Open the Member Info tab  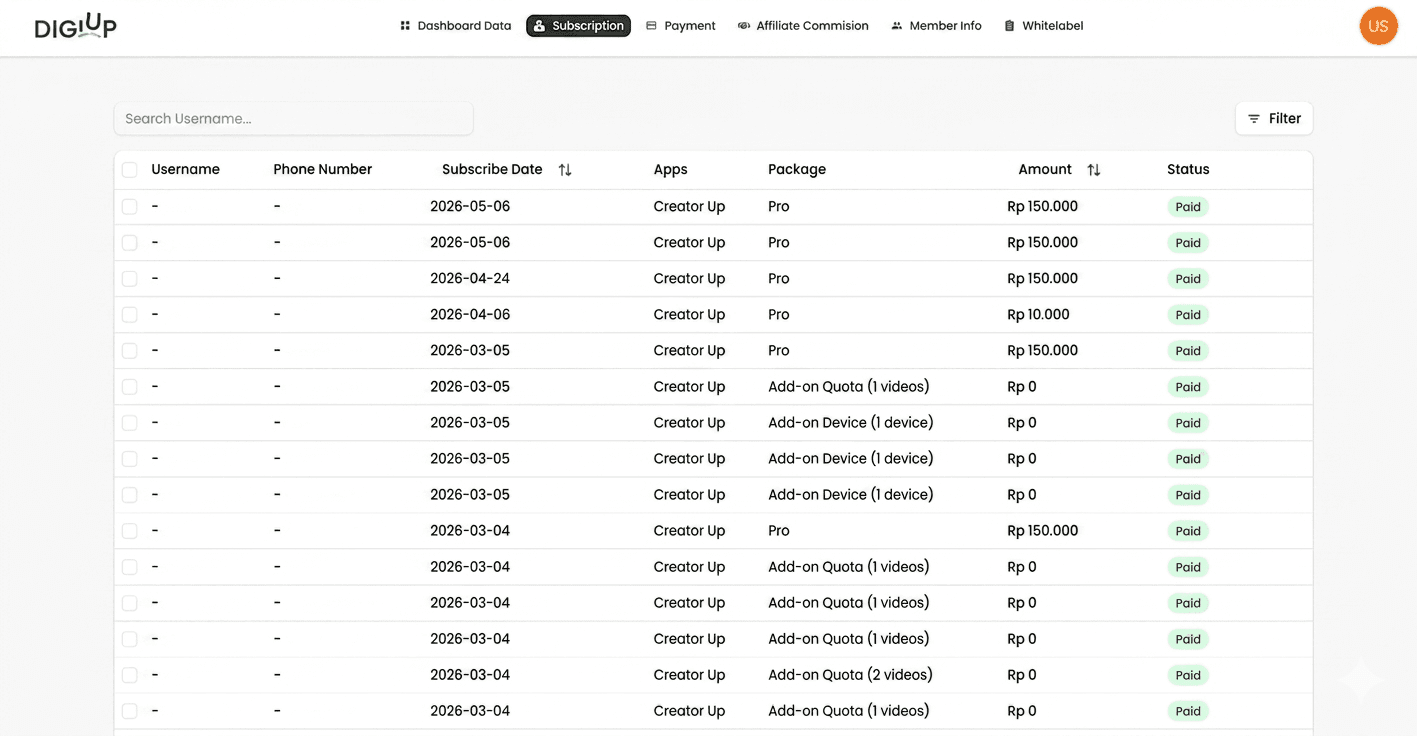(x=936, y=26)
